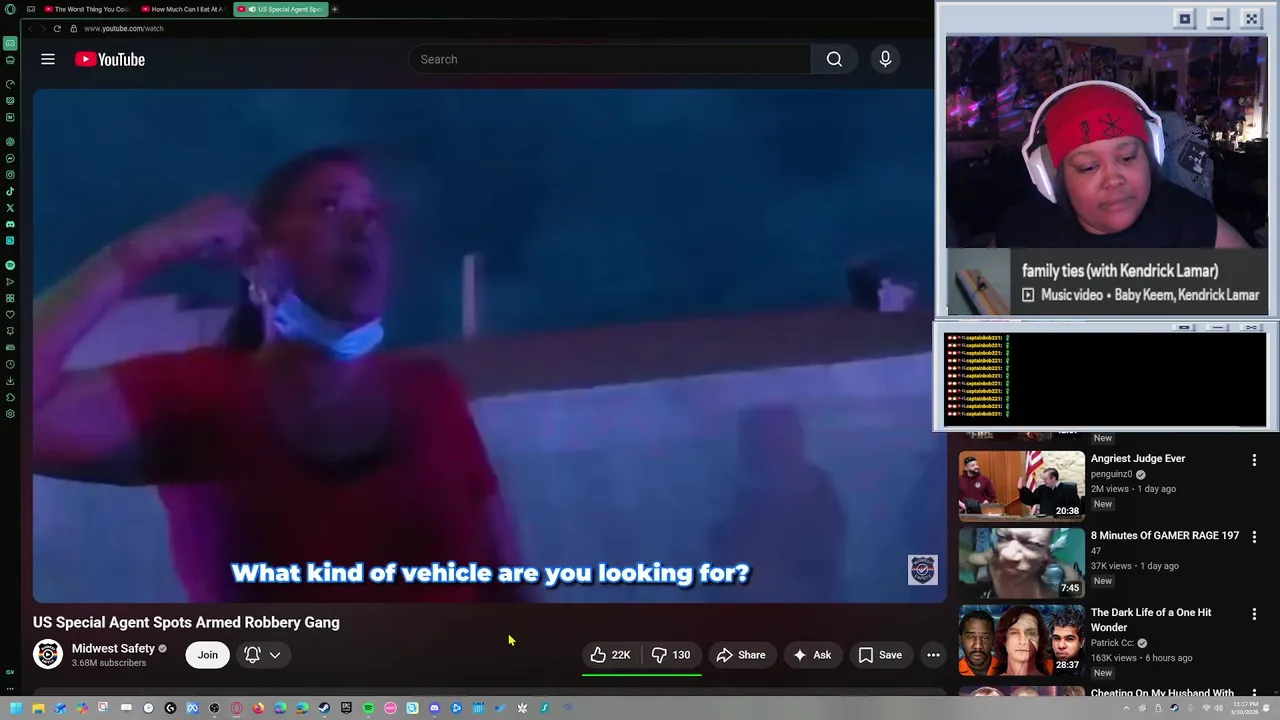Open options menu for One Hit Wonder video
1280x720 pixels.
1254,614
